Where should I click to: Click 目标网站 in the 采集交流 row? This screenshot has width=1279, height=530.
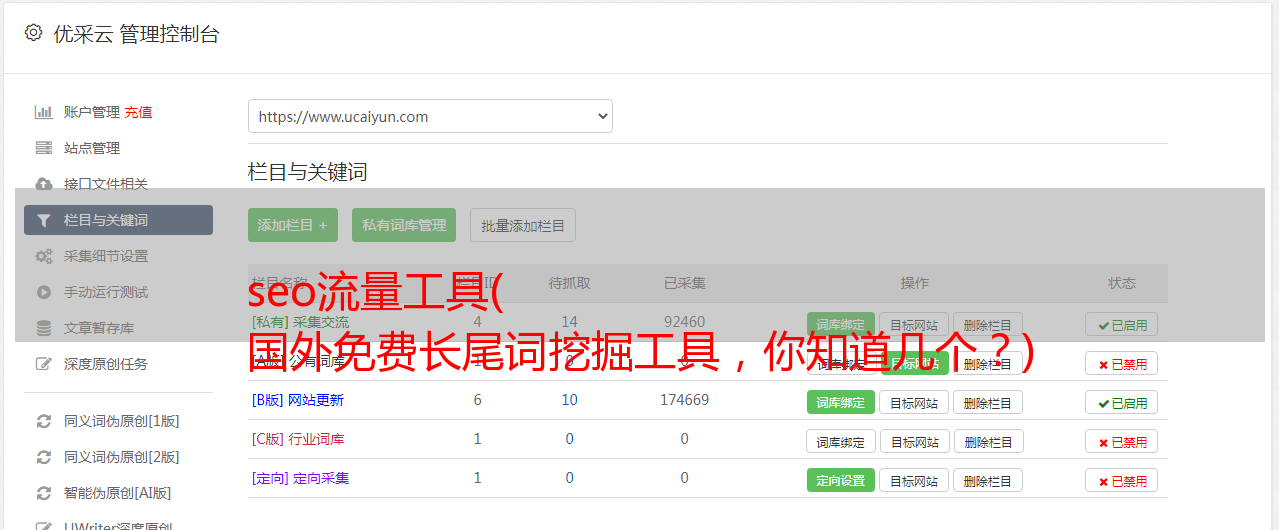914,324
